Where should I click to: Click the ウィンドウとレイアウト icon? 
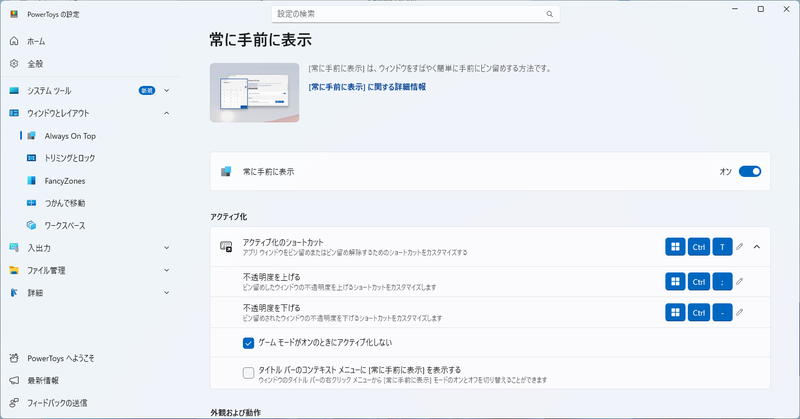point(14,113)
